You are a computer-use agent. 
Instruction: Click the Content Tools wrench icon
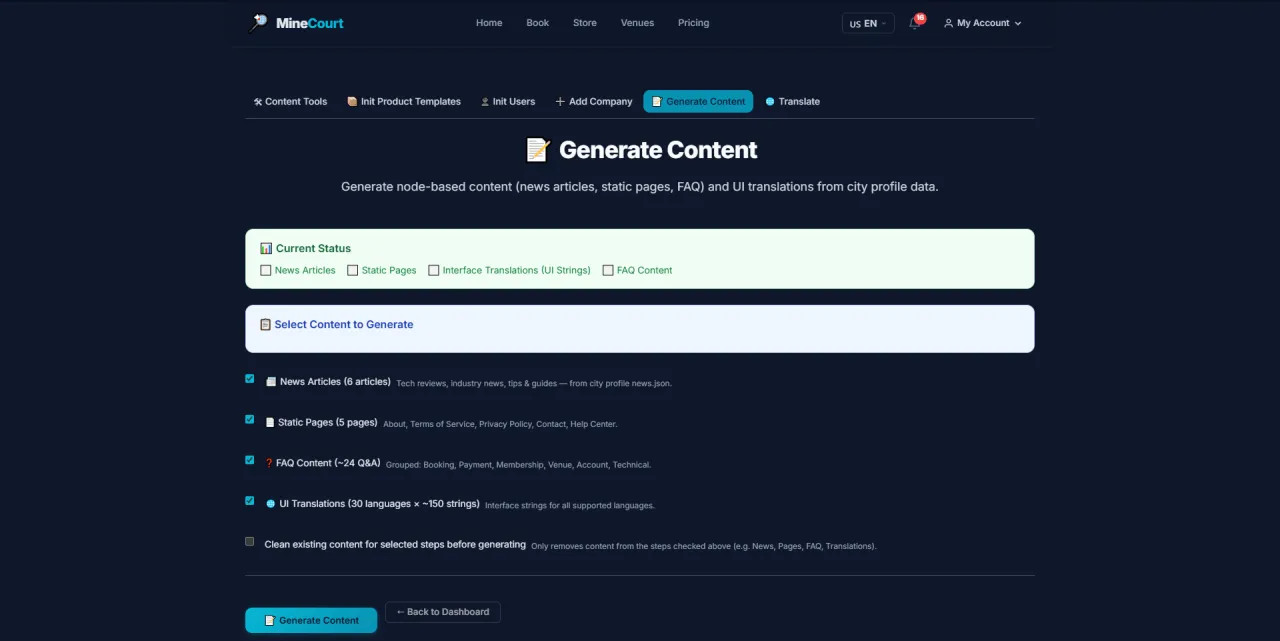coord(257,102)
